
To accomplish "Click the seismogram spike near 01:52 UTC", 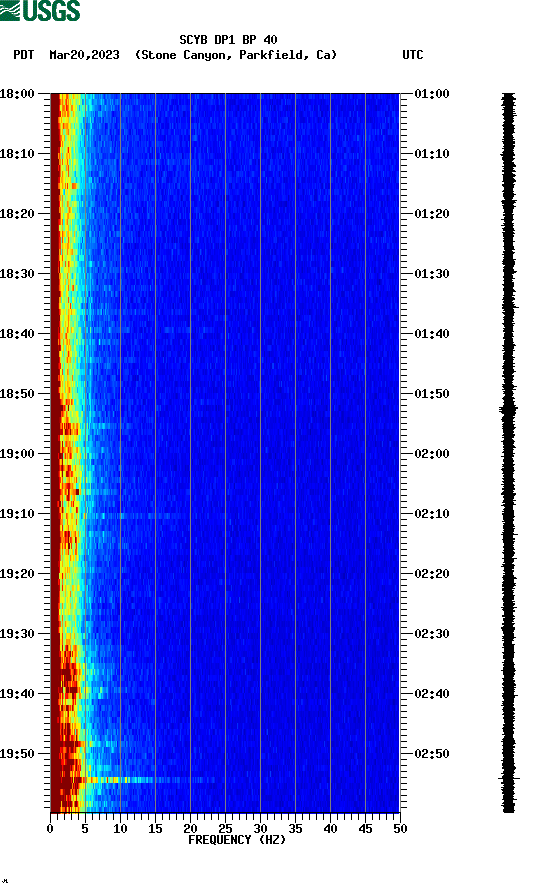I will (x=508, y=409).
